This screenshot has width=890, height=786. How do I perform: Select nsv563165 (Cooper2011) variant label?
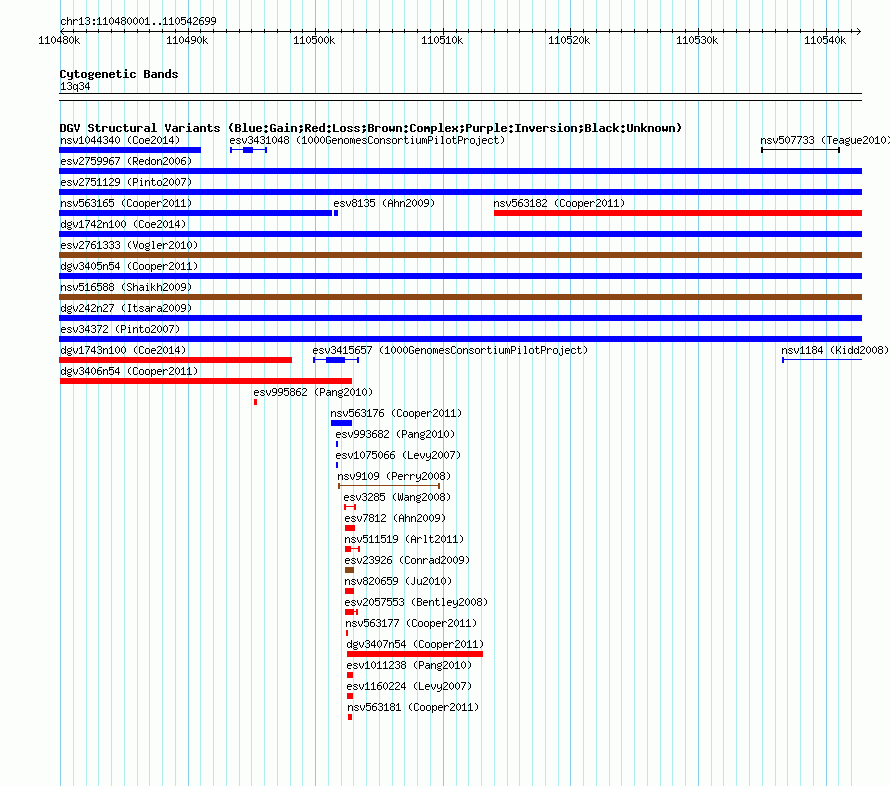pyautogui.click(x=126, y=204)
